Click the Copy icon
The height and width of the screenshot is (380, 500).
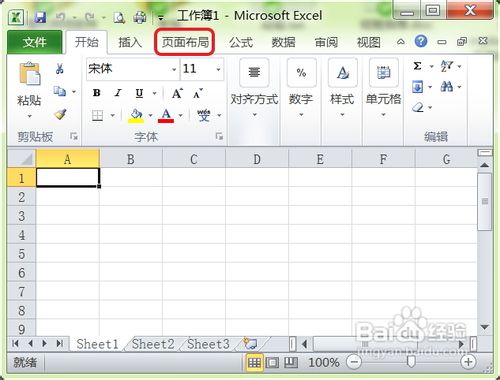(60, 91)
